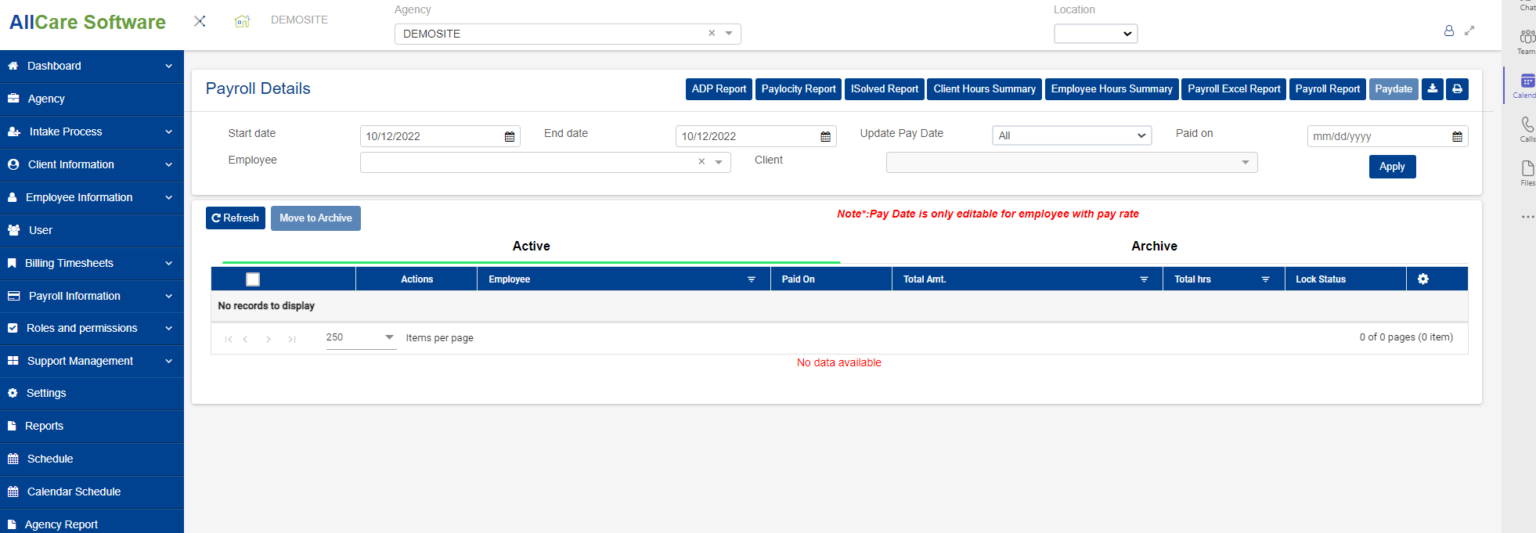
Task: Click the Payroll Excel Report button
Action: pos(1234,89)
